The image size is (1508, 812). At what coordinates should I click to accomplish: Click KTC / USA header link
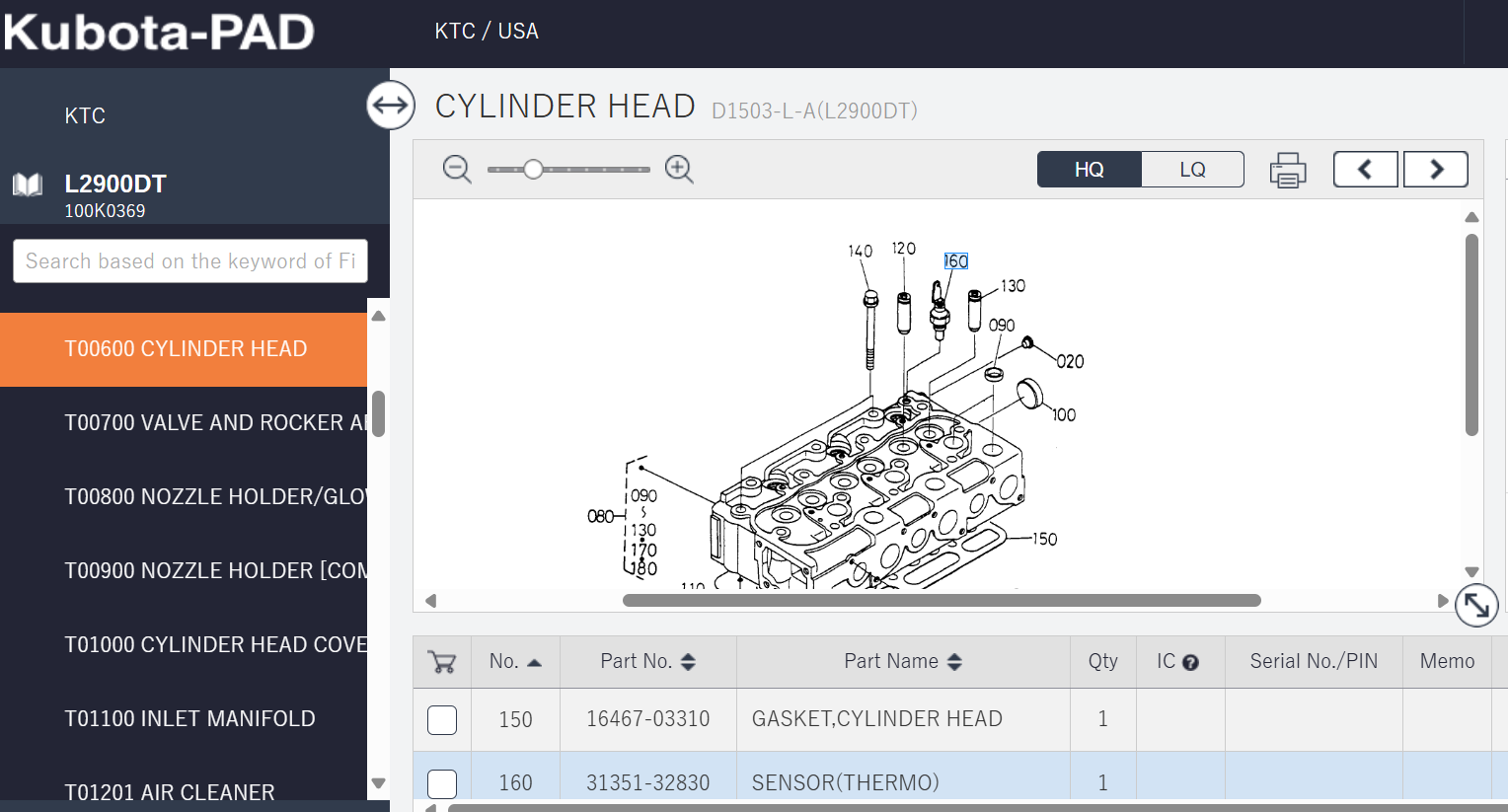[487, 32]
